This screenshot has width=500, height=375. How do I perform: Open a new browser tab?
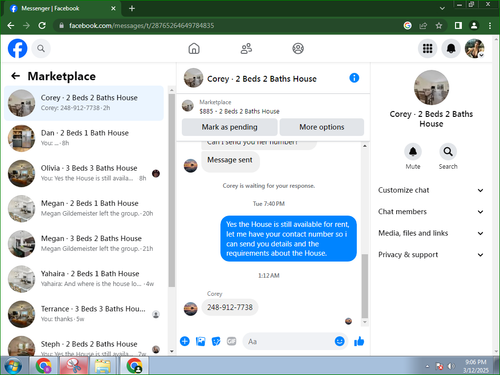[132, 8]
